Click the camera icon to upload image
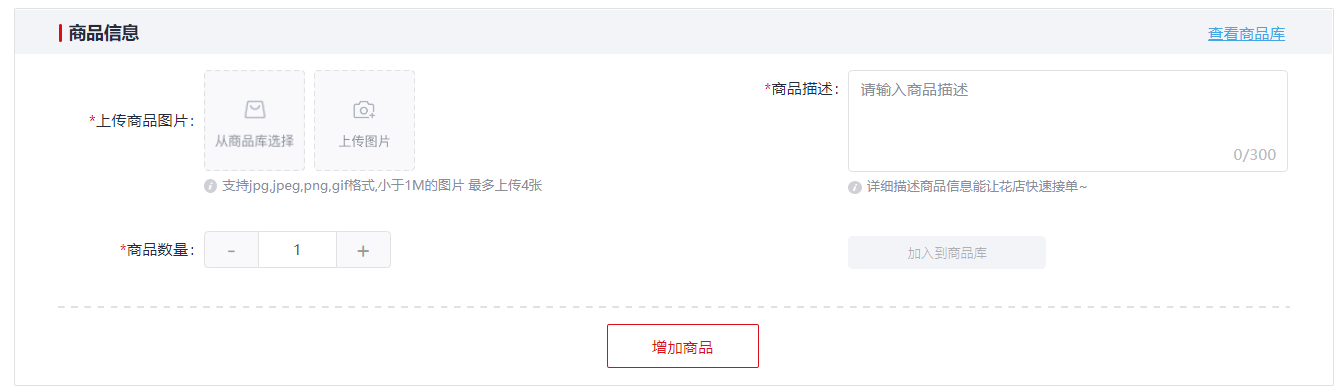The image size is (1339, 392). 364,109
